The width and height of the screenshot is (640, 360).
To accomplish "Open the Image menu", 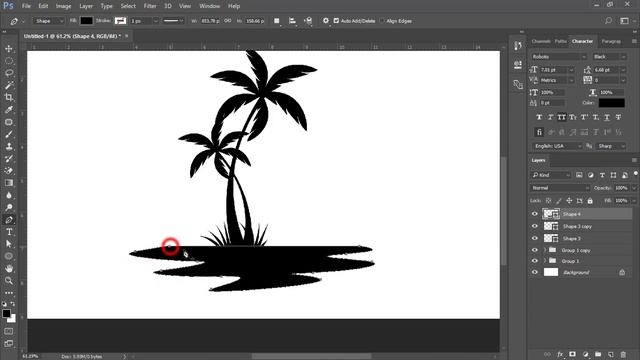I will [63, 6].
